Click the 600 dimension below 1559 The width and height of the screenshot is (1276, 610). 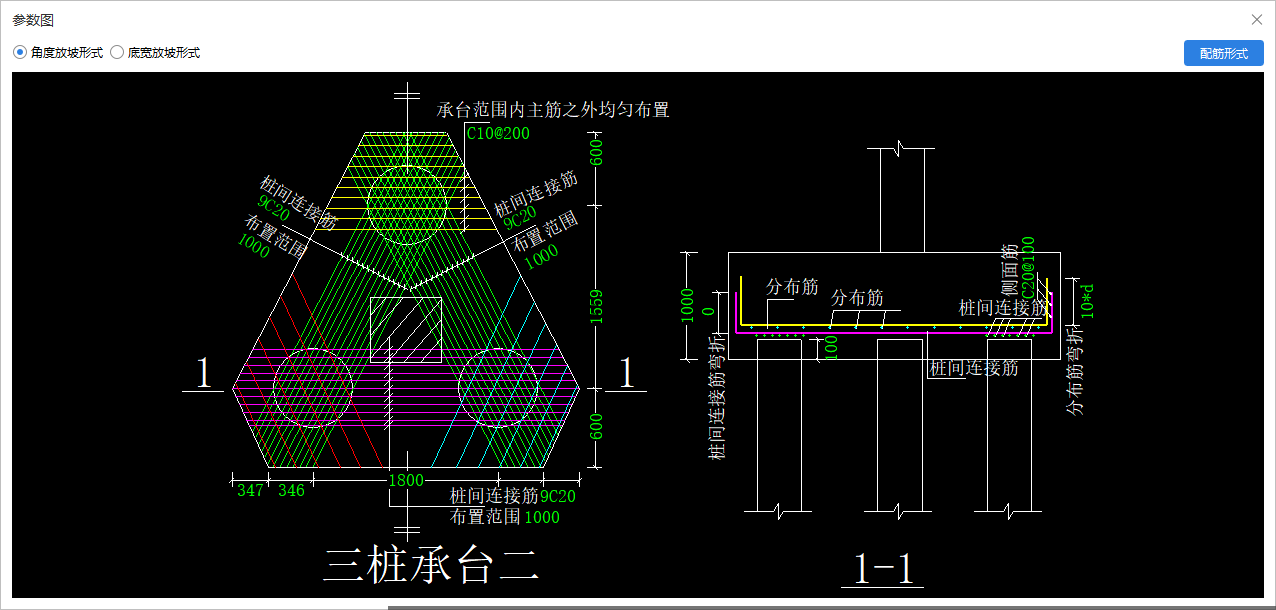coord(599,428)
